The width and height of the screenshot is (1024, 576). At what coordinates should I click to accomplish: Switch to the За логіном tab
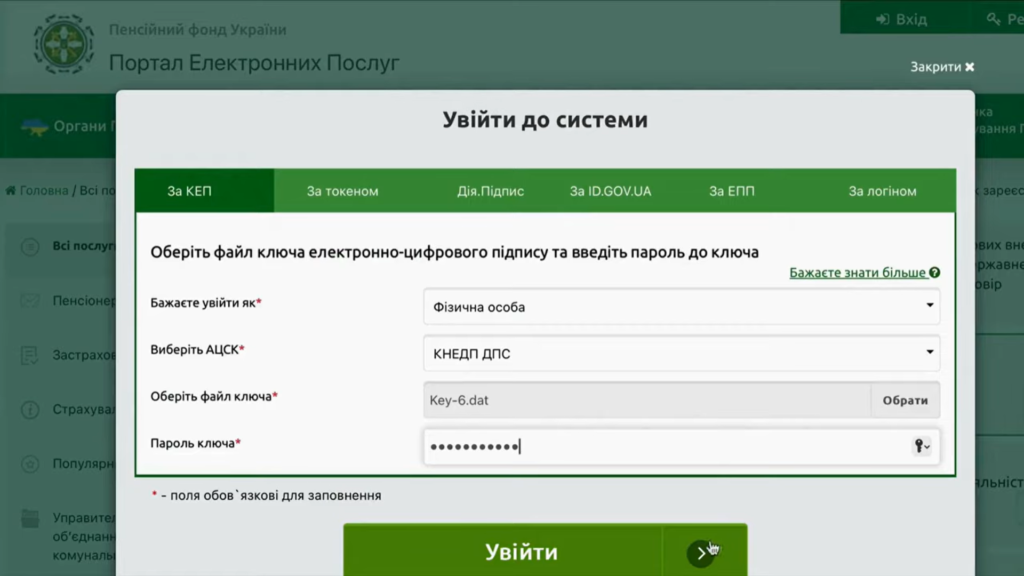pos(882,191)
